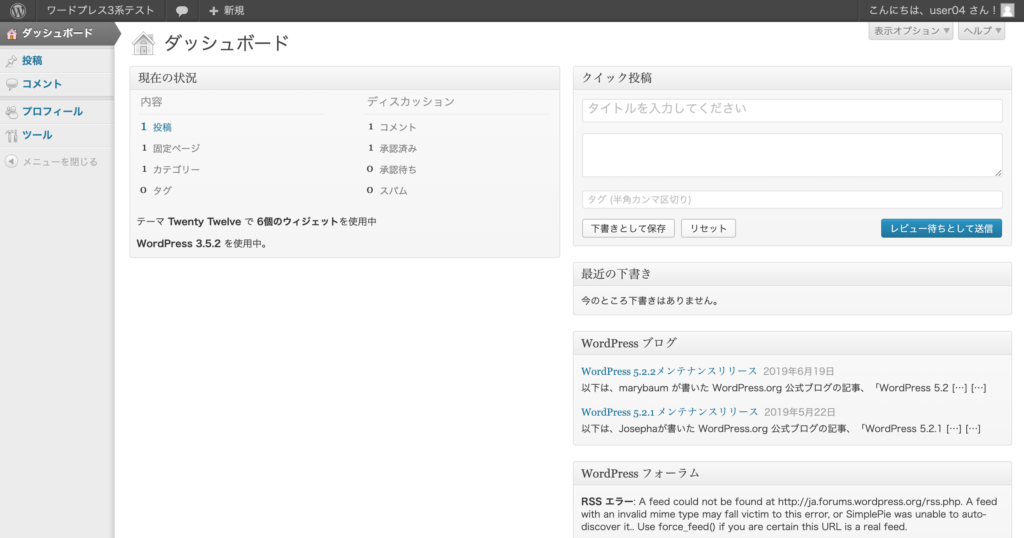This screenshot has height=538, width=1024.
Task: Expand the ヘルプ dropdown tab
Action: pos(982,31)
